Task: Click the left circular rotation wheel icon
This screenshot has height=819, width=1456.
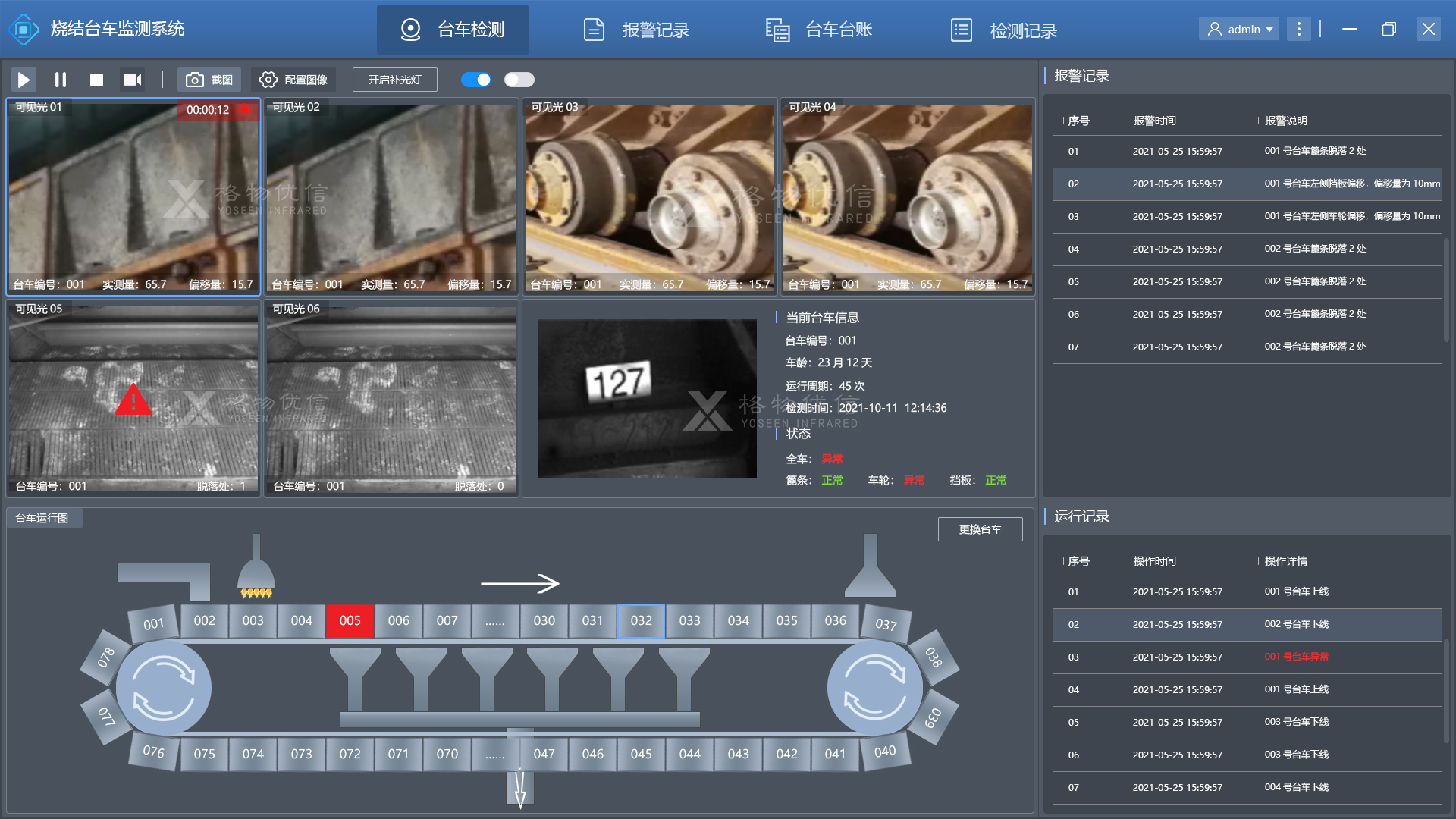Action: click(164, 689)
